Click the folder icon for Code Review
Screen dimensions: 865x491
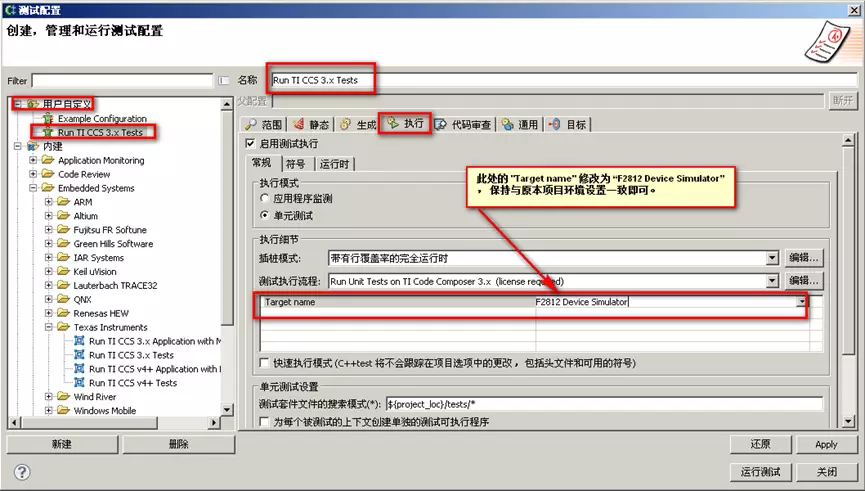pyautogui.click(x=48, y=174)
